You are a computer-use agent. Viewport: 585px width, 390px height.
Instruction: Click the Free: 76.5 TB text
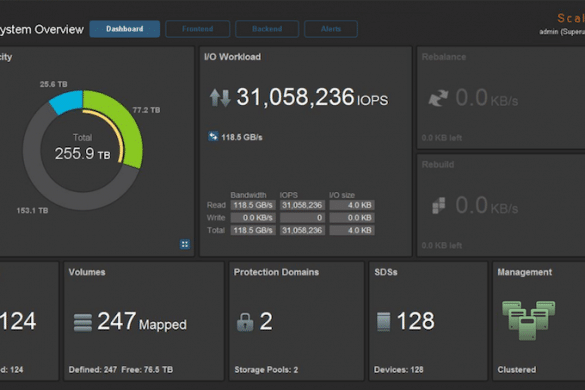point(147,370)
